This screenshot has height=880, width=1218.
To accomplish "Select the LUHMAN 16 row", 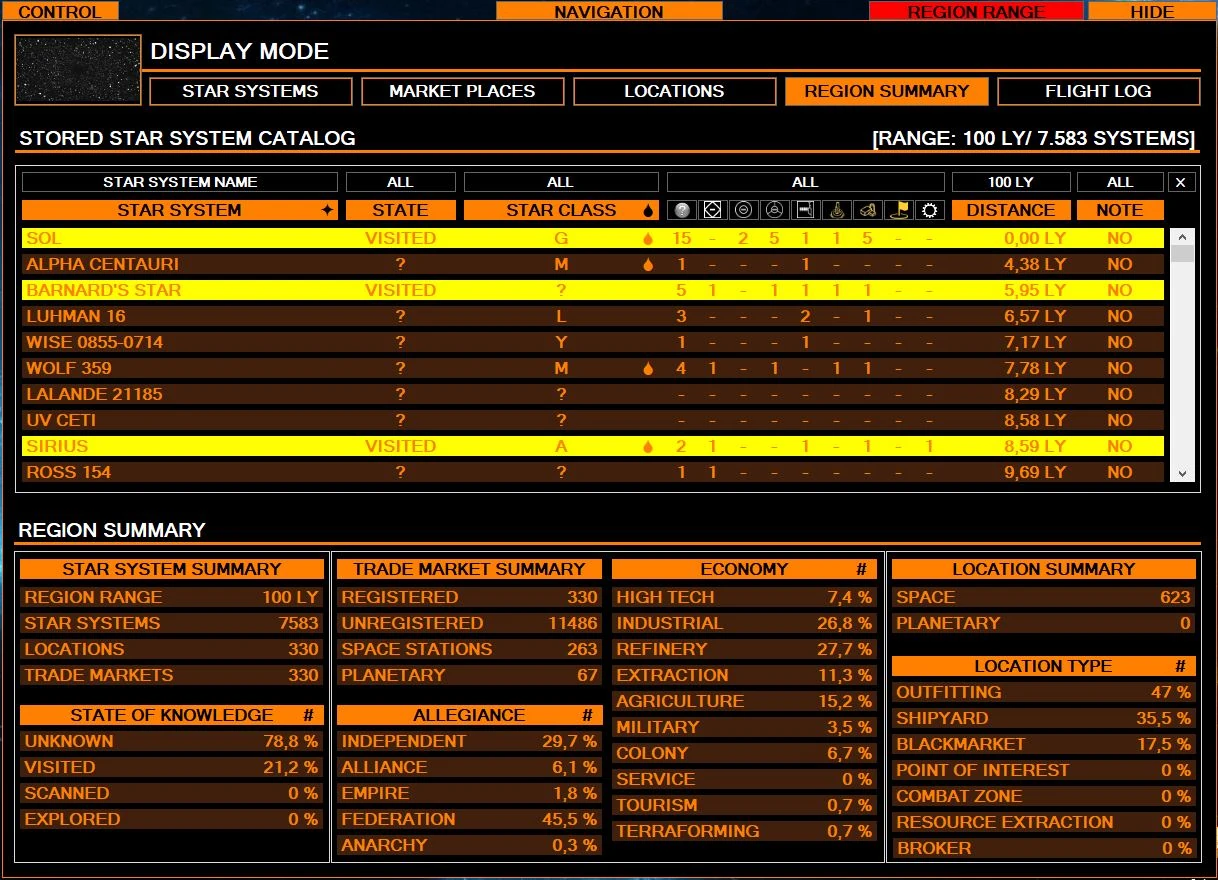I will 593,316.
